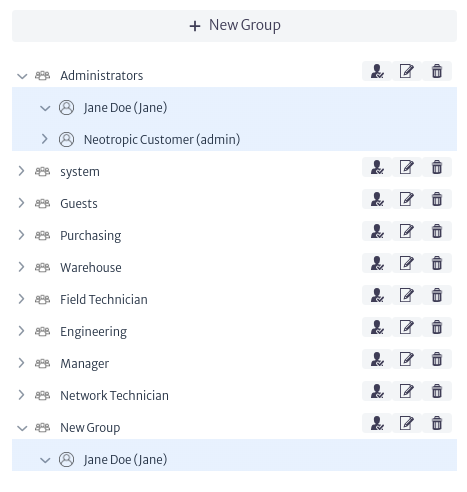Create a group using New Group button

click(x=234, y=26)
